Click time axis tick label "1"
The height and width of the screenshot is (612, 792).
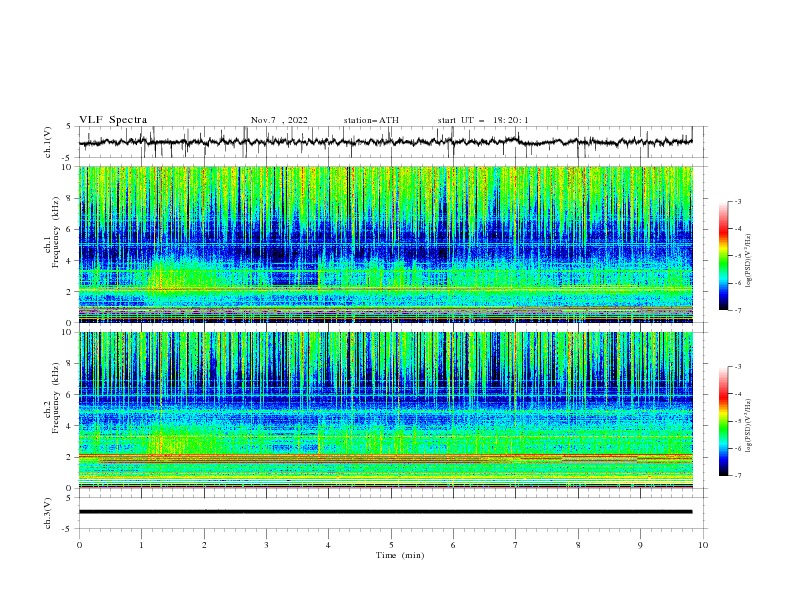pyautogui.click(x=141, y=545)
